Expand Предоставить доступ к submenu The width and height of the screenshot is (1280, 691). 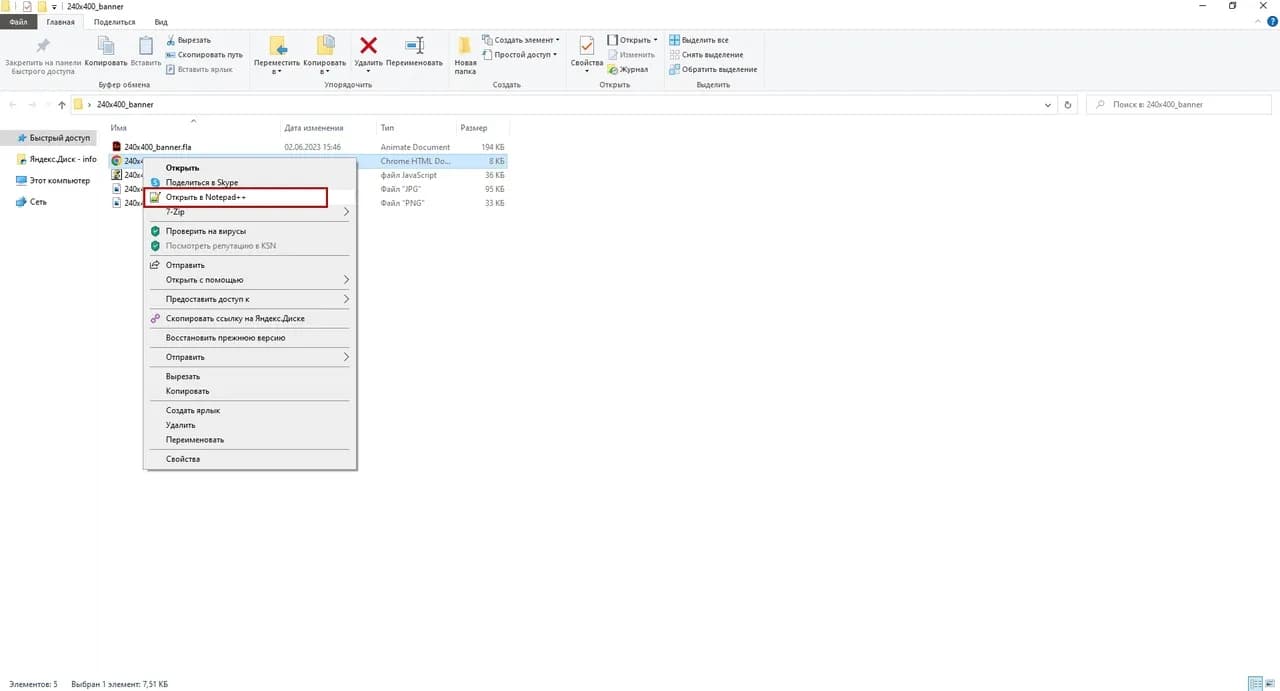[250, 299]
